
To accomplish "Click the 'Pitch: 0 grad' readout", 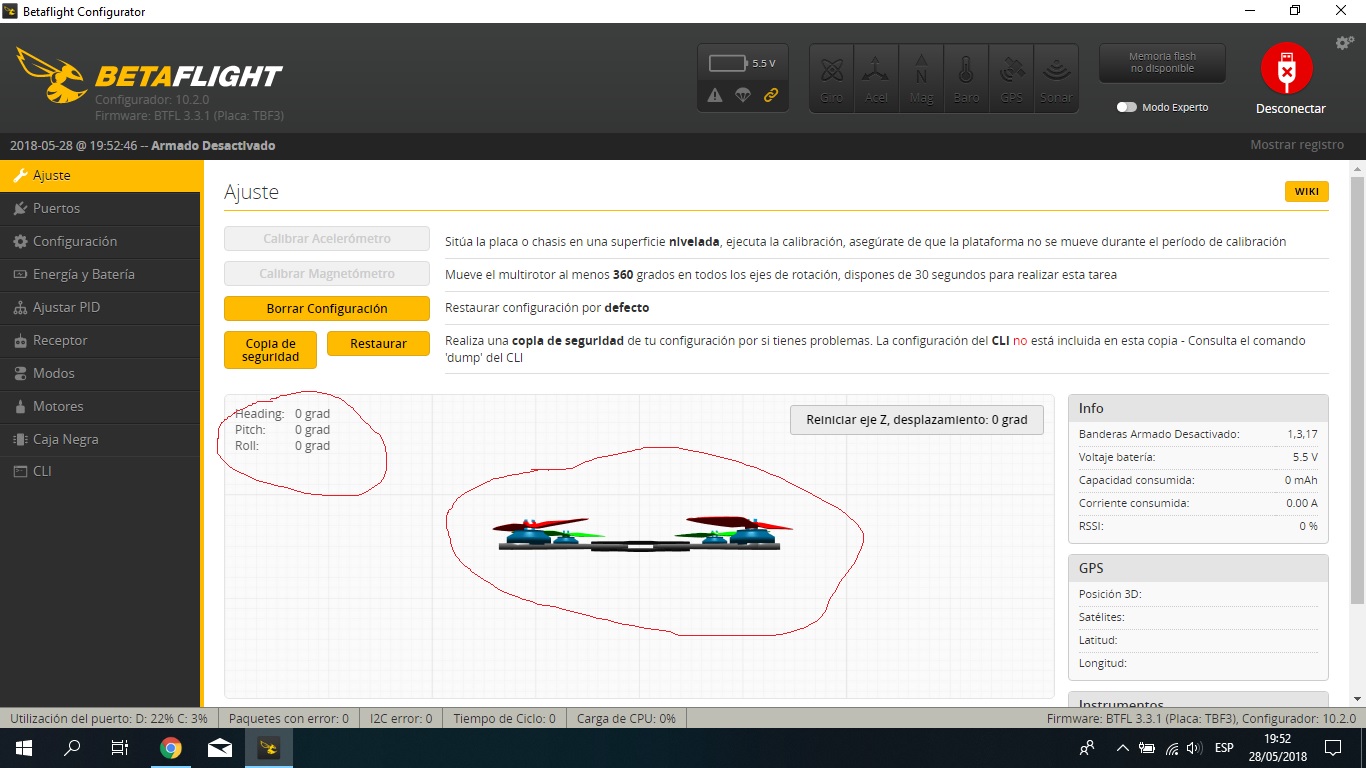I will 282,430.
